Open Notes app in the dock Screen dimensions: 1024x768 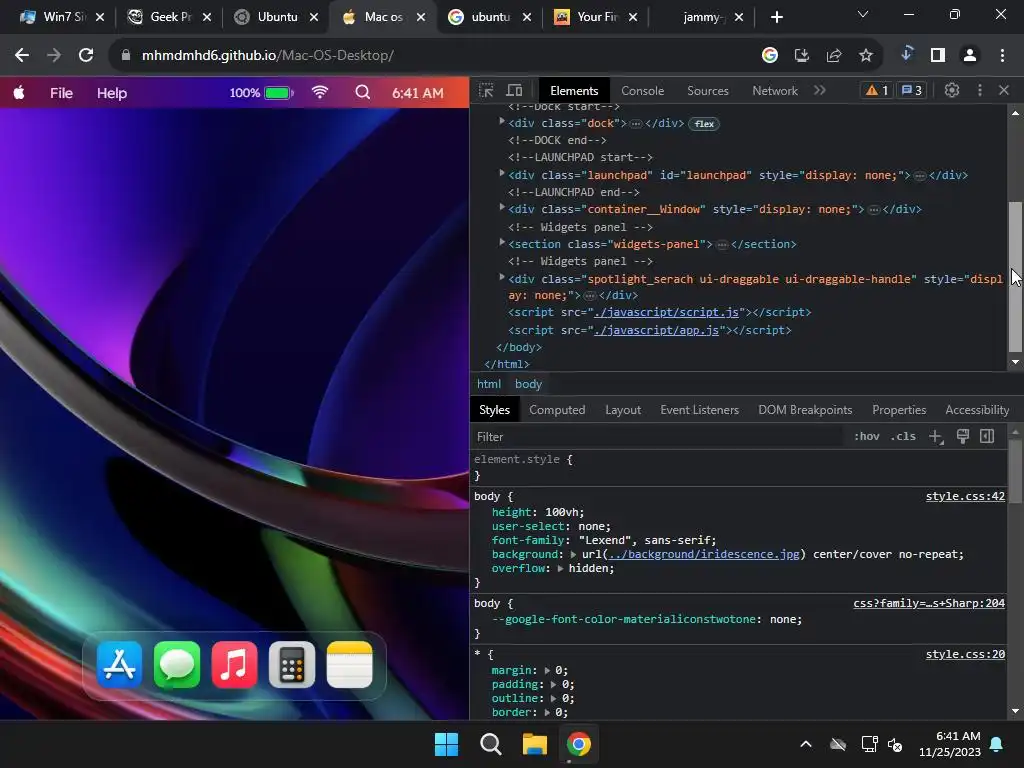tap(349, 665)
